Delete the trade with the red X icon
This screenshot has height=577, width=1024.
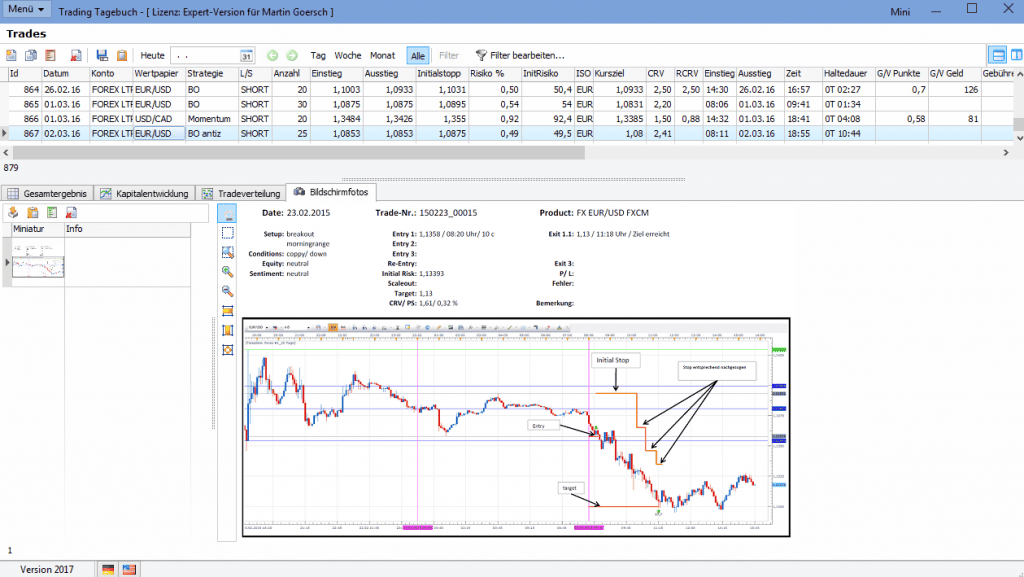(77, 56)
